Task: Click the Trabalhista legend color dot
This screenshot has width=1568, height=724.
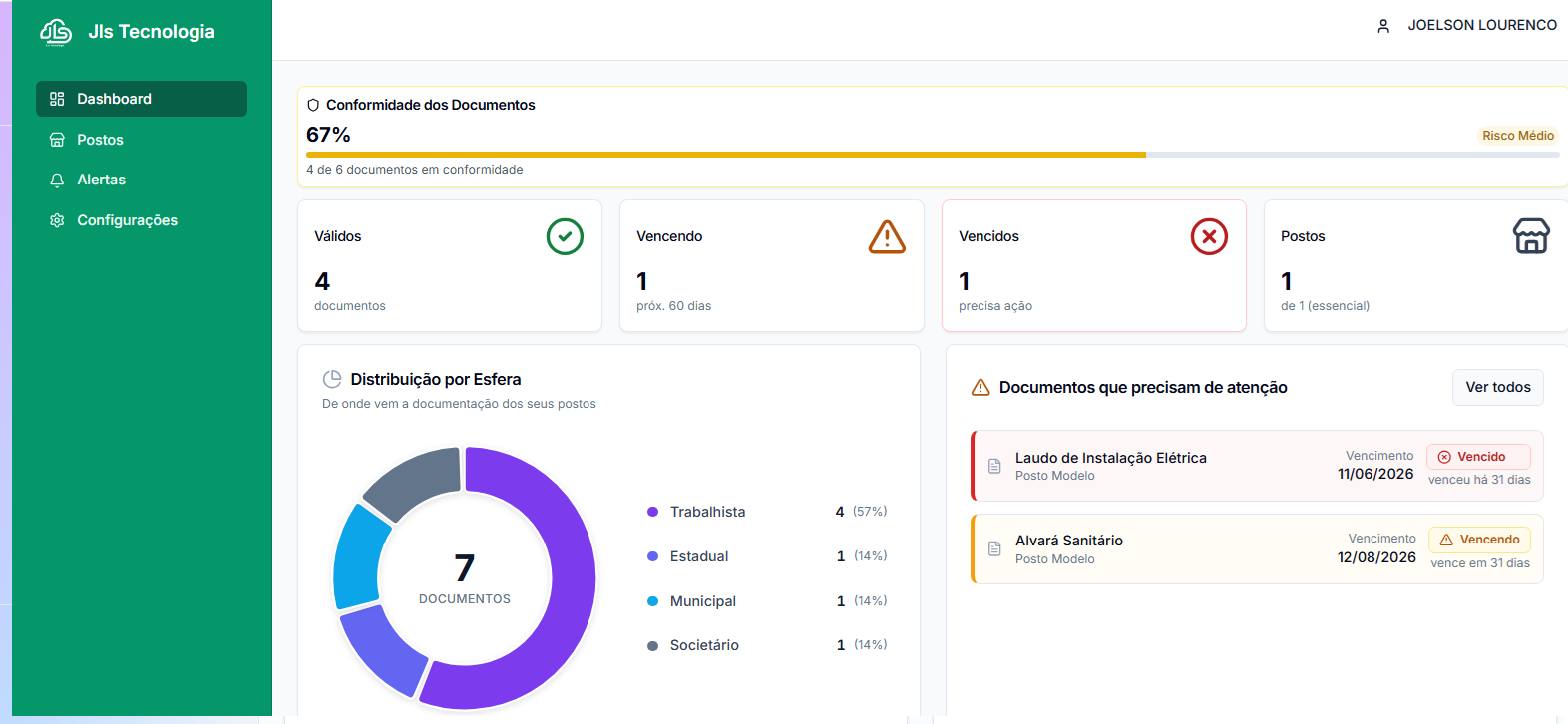Action: pyautogui.click(x=652, y=512)
